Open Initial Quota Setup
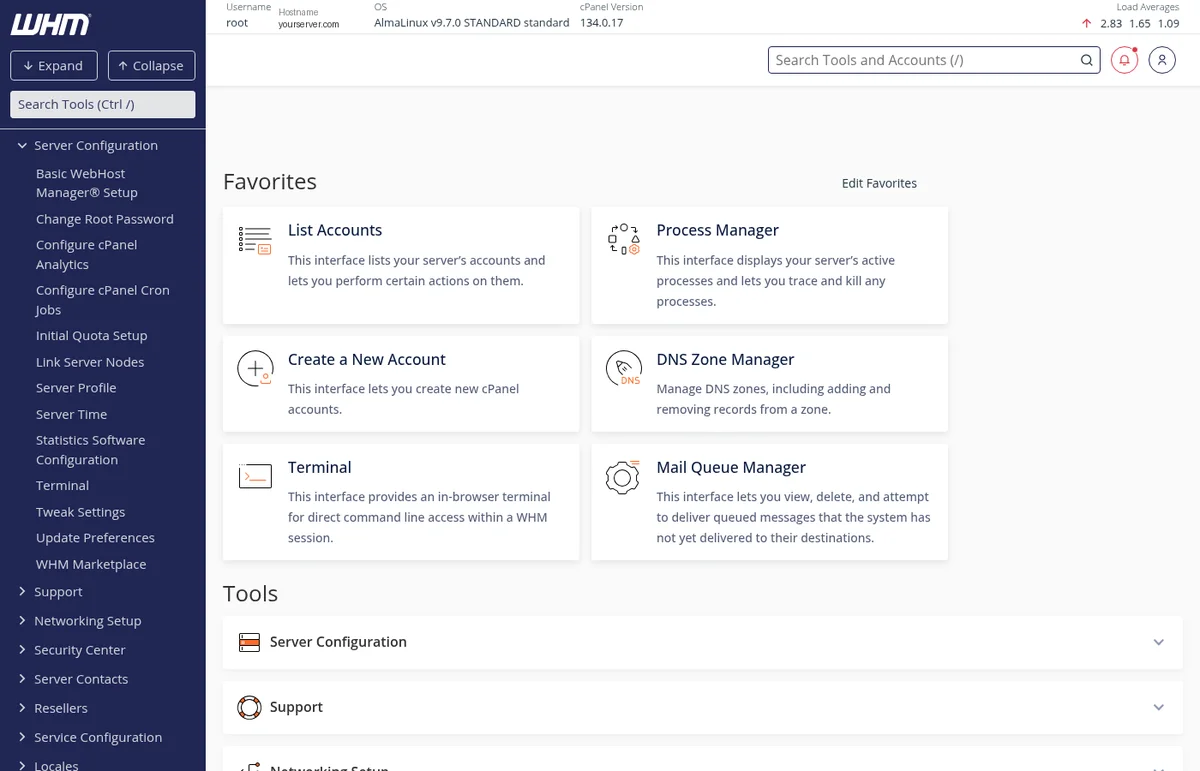Screen dimensions: 1200x771 91,336
